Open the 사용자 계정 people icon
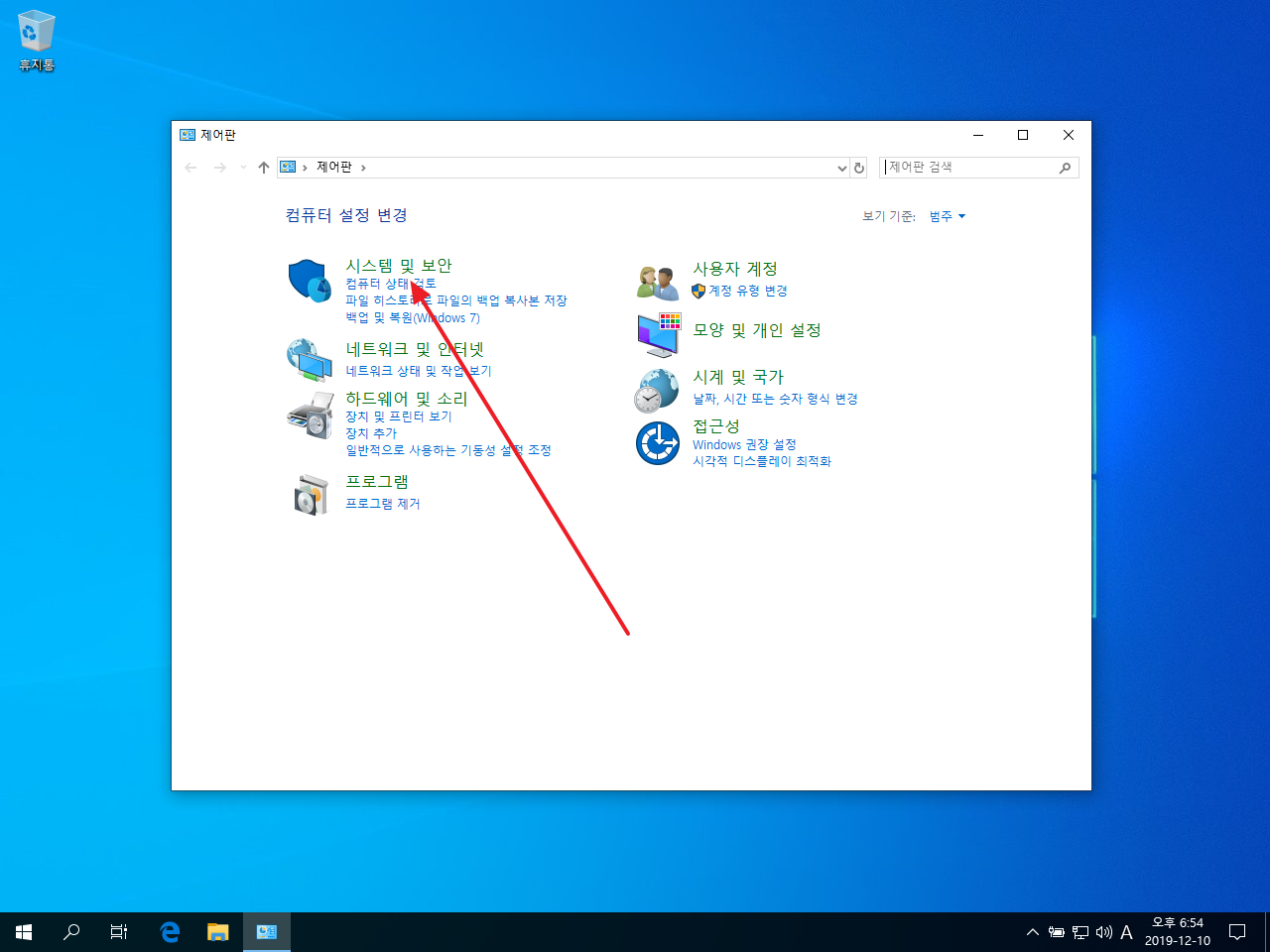Image resolution: width=1270 pixels, height=952 pixels. [657, 283]
